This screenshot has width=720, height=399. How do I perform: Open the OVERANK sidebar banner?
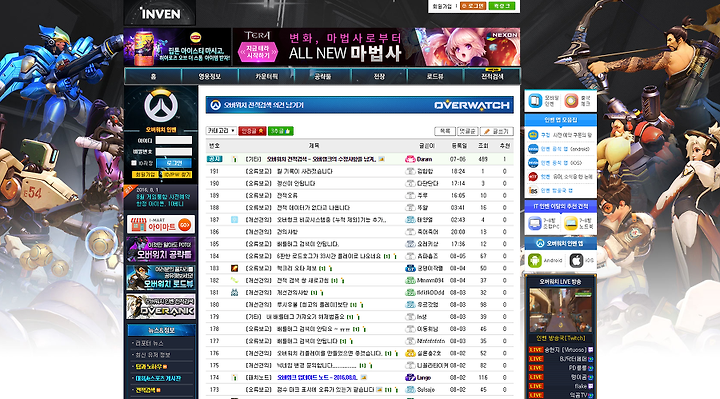pos(161,306)
